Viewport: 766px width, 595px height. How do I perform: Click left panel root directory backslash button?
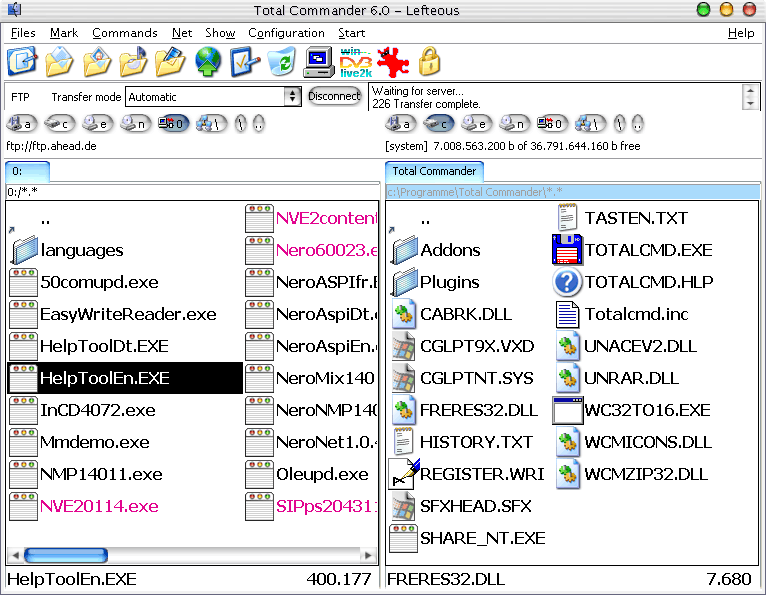coord(240,124)
